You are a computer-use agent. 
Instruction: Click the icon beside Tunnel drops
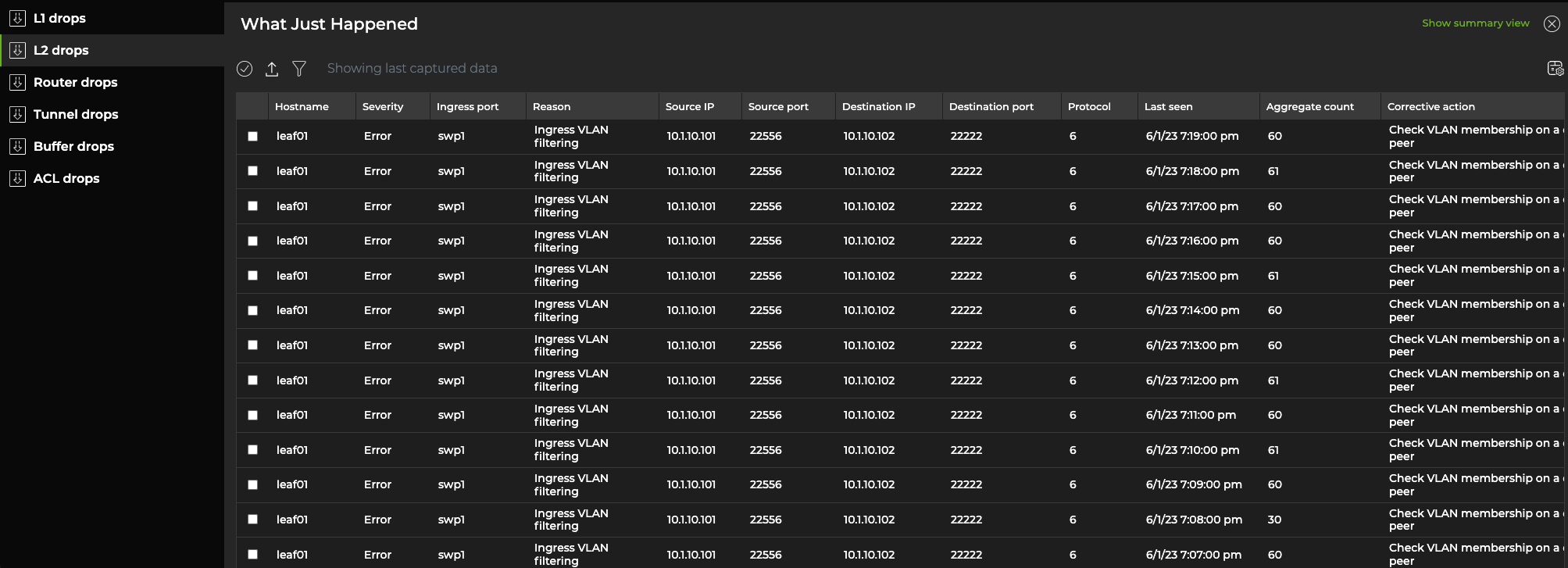(x=17, y=114)
